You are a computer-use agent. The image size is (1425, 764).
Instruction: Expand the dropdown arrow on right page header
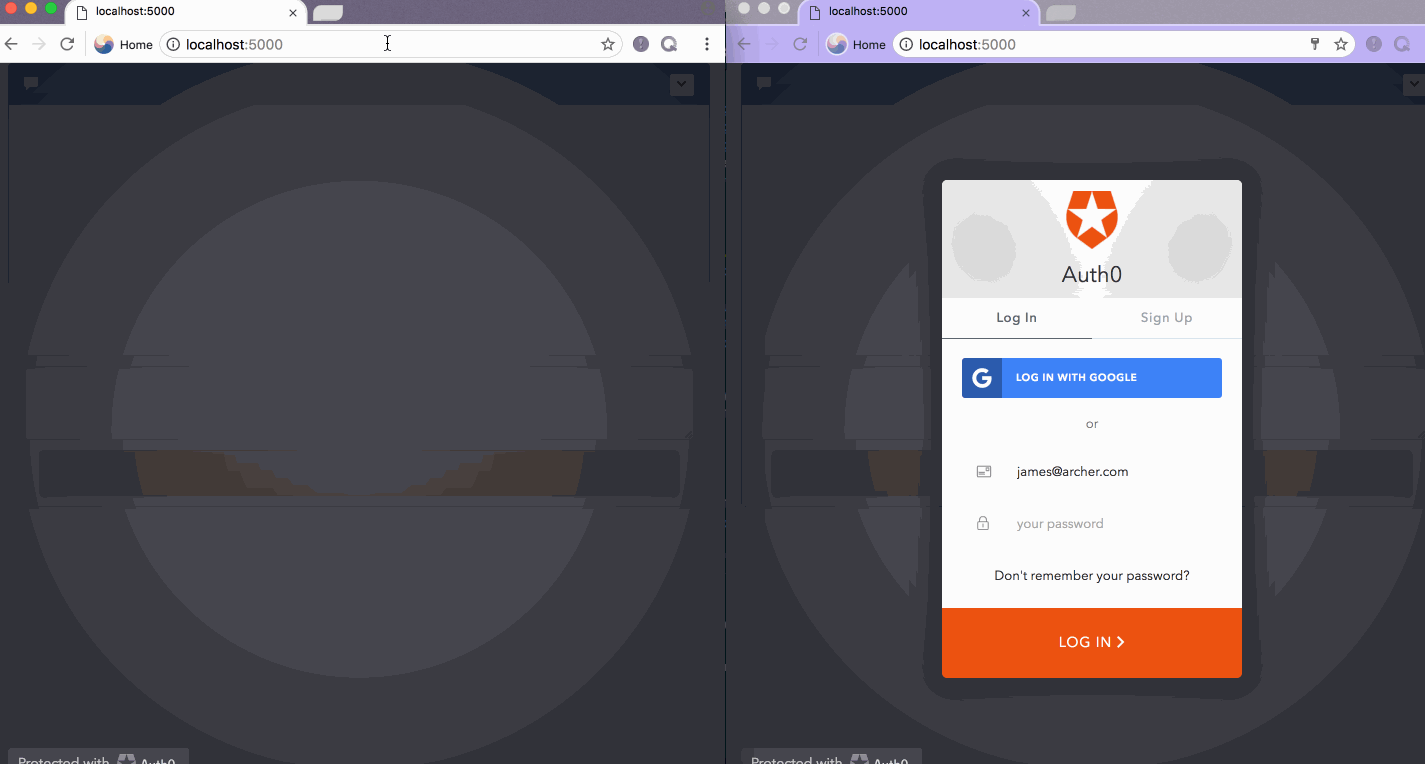[1415, 84]
